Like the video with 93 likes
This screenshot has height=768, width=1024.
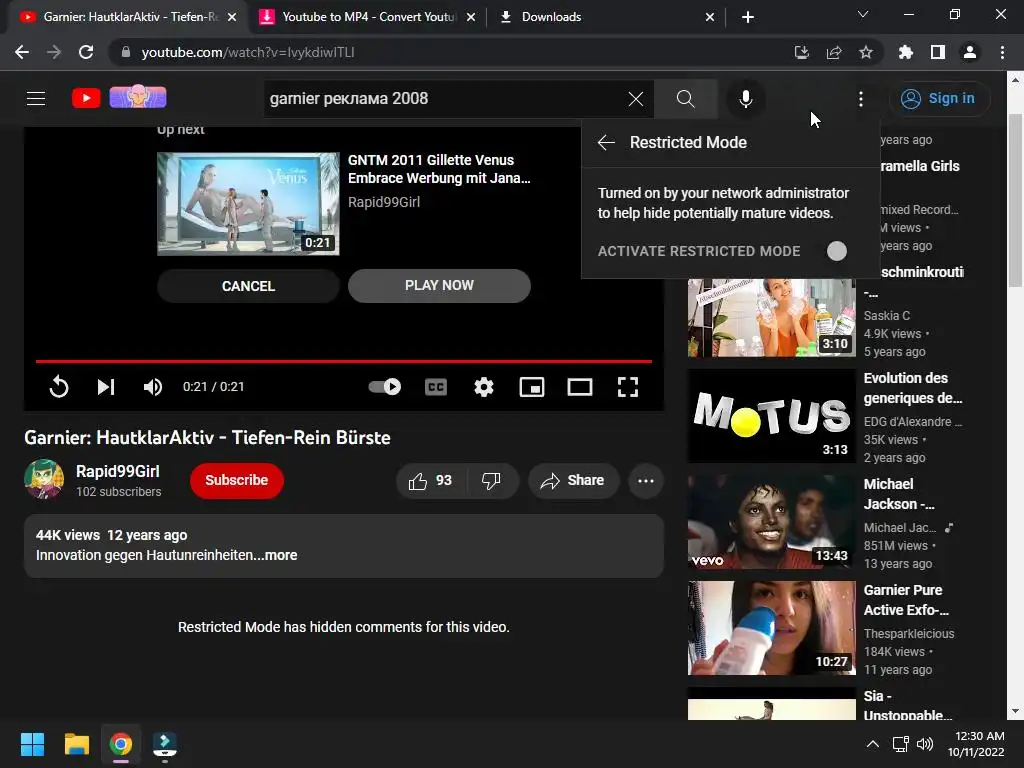tap(430, 481)
